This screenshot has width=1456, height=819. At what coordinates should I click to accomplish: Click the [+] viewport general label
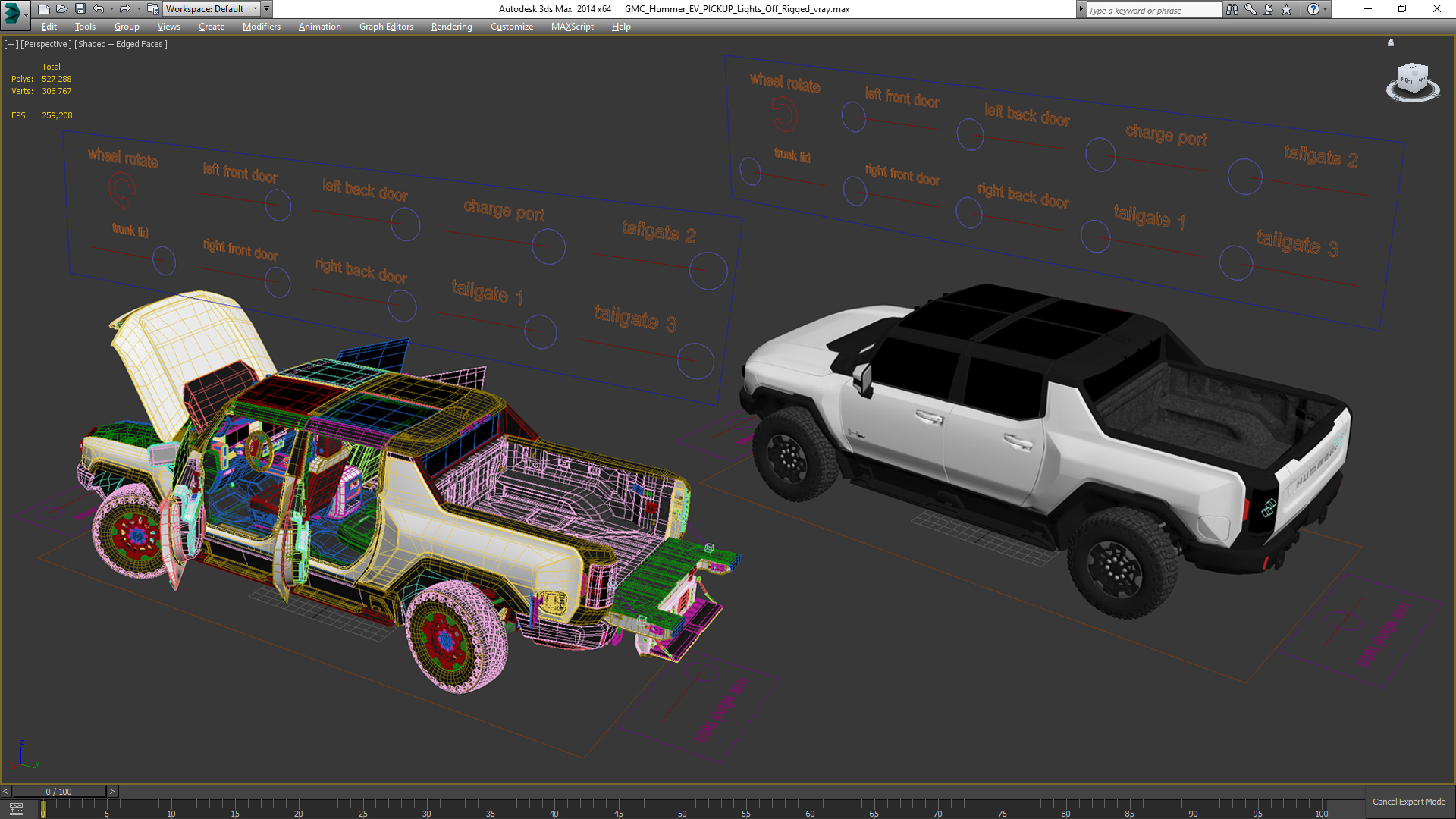click(11, 44)
